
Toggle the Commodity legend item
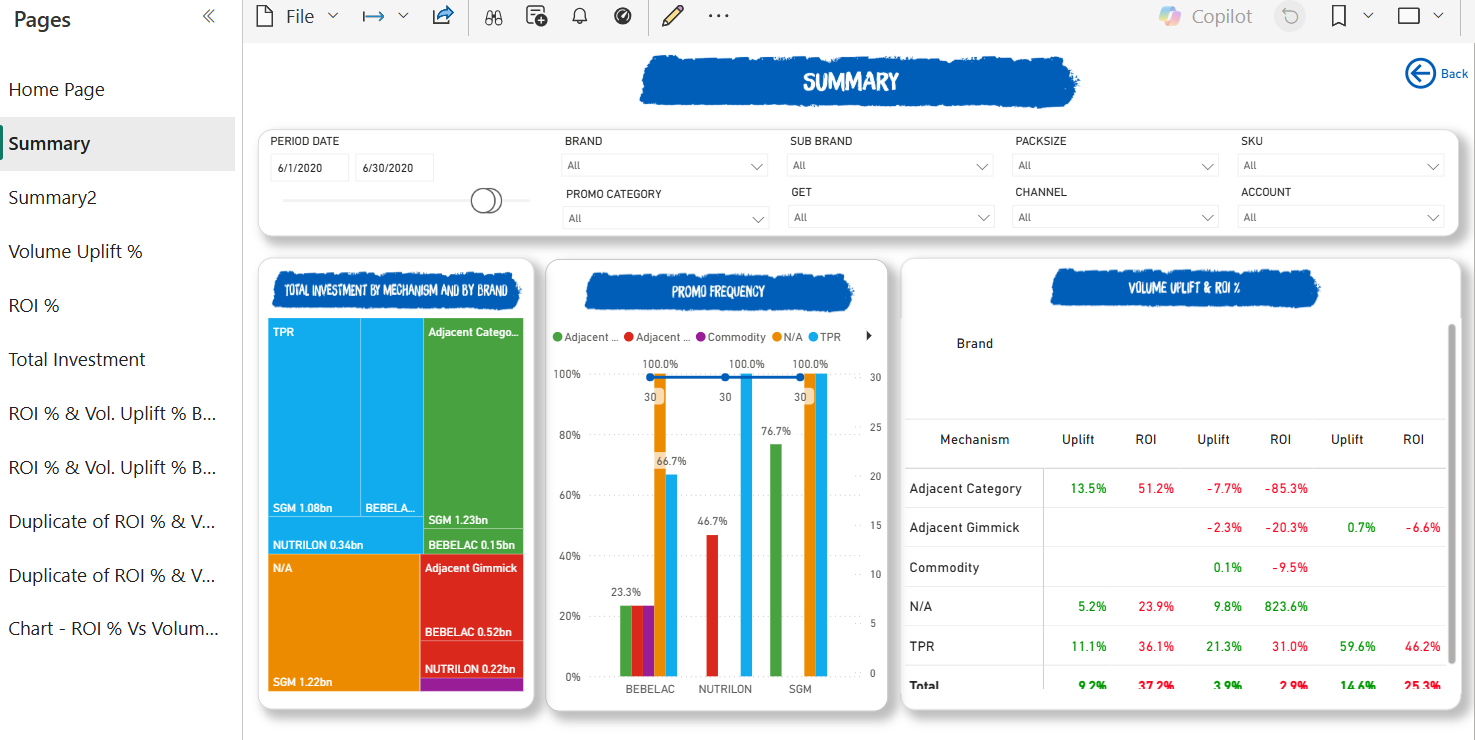pyautogui.click(x=731, y=337)
